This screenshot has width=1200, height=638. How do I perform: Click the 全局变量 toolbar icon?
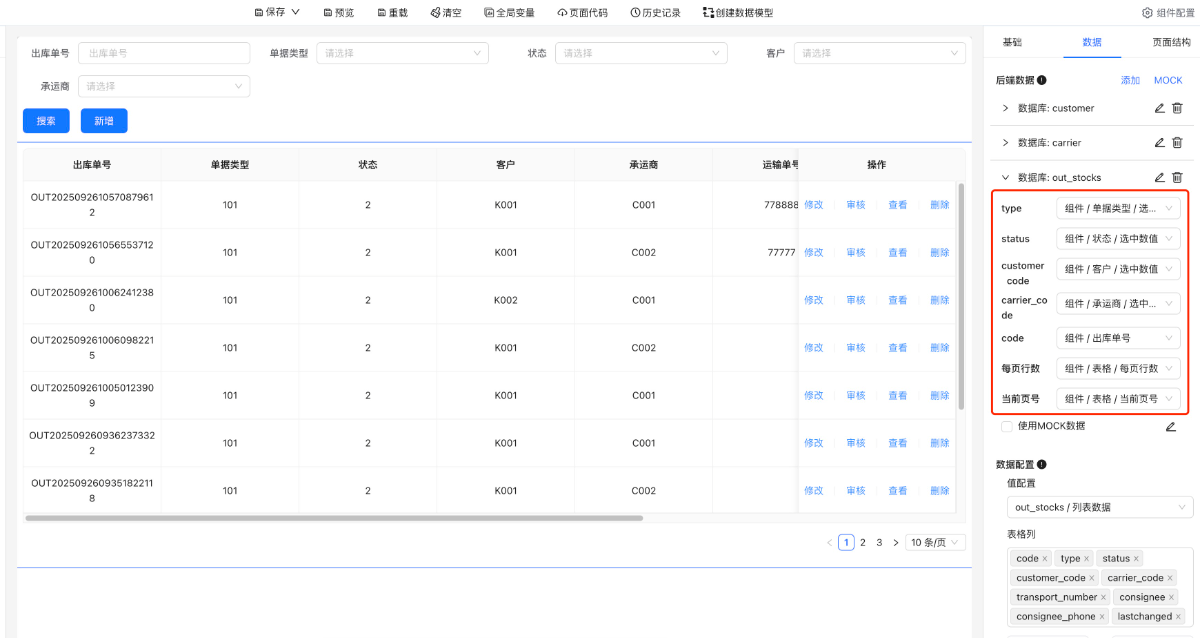[490, 13]
